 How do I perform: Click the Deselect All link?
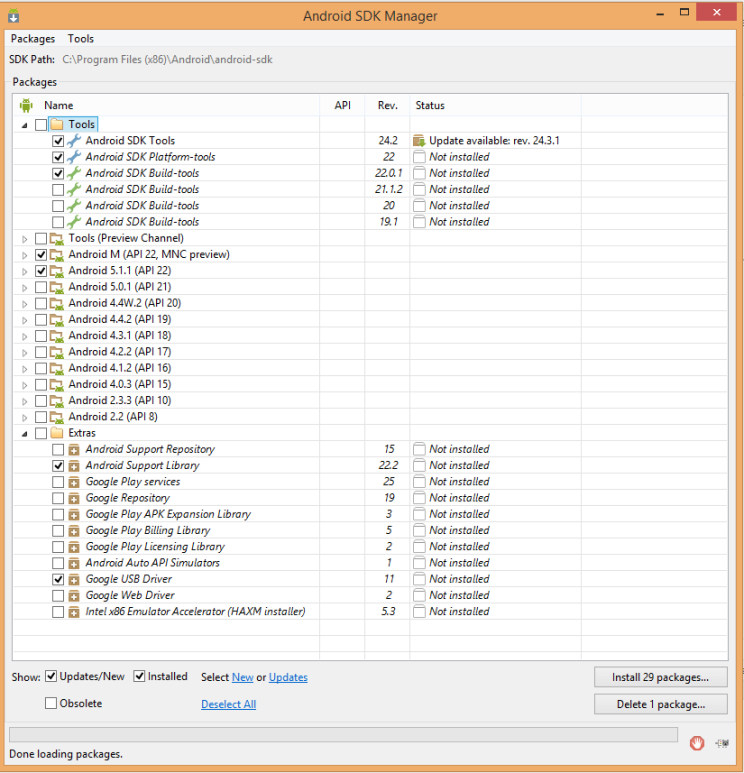(228, 704)
